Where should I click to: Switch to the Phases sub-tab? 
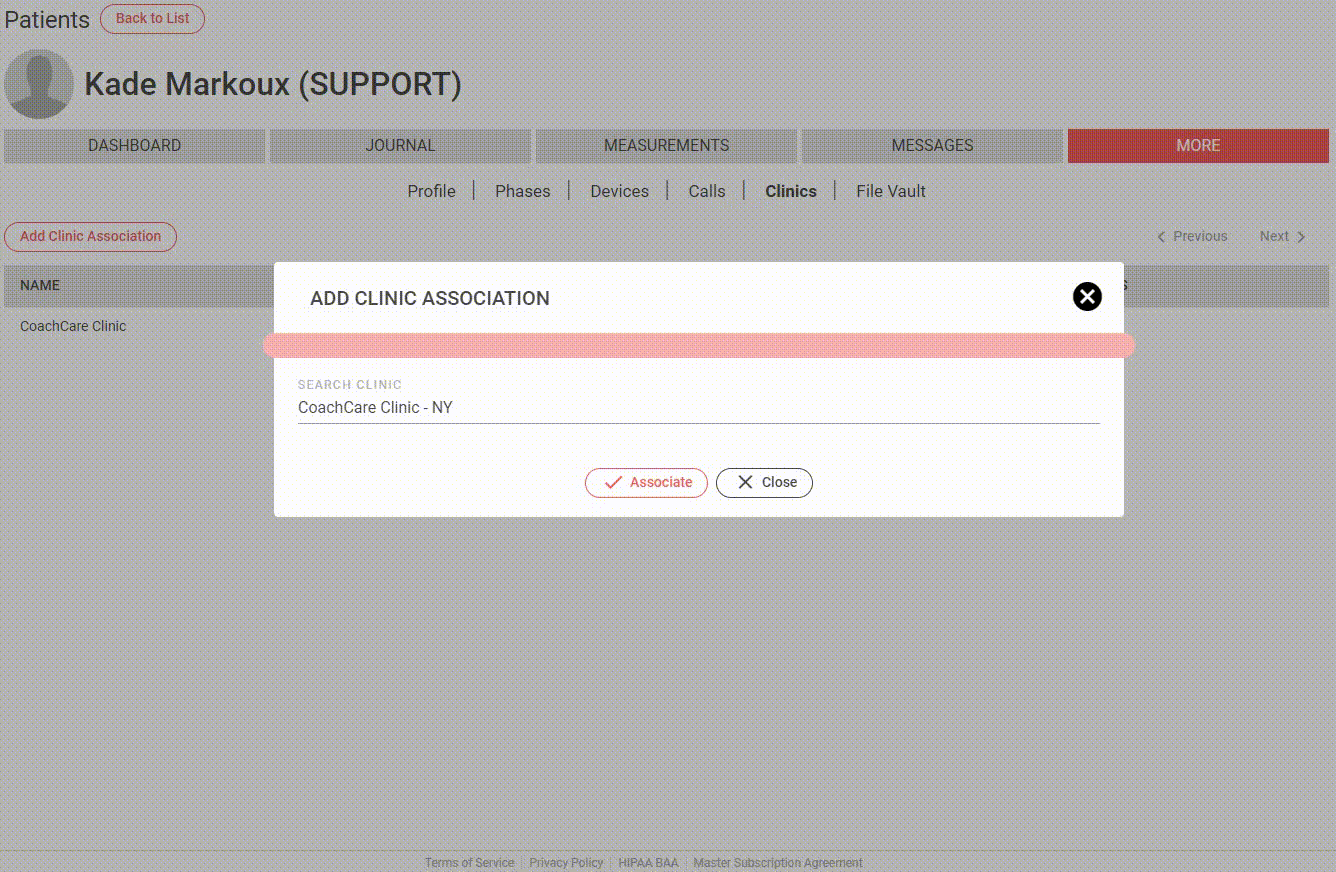click(x=522, y=191)
